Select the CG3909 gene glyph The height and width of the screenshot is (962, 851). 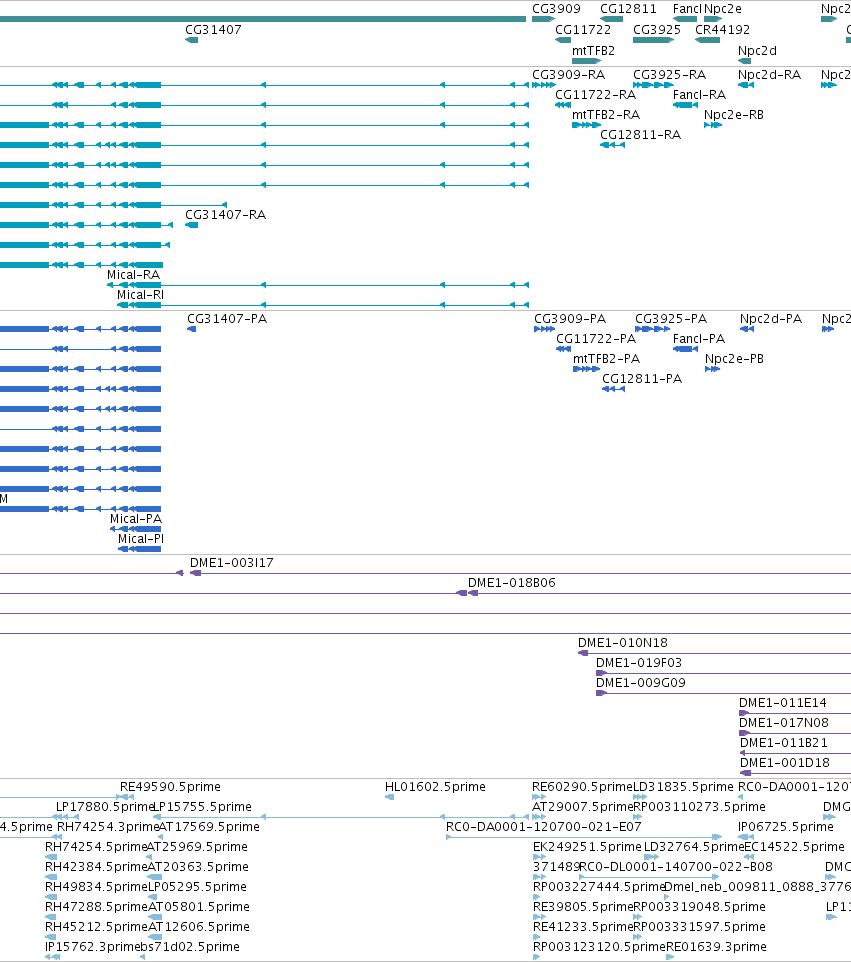[x=543, y=20]
